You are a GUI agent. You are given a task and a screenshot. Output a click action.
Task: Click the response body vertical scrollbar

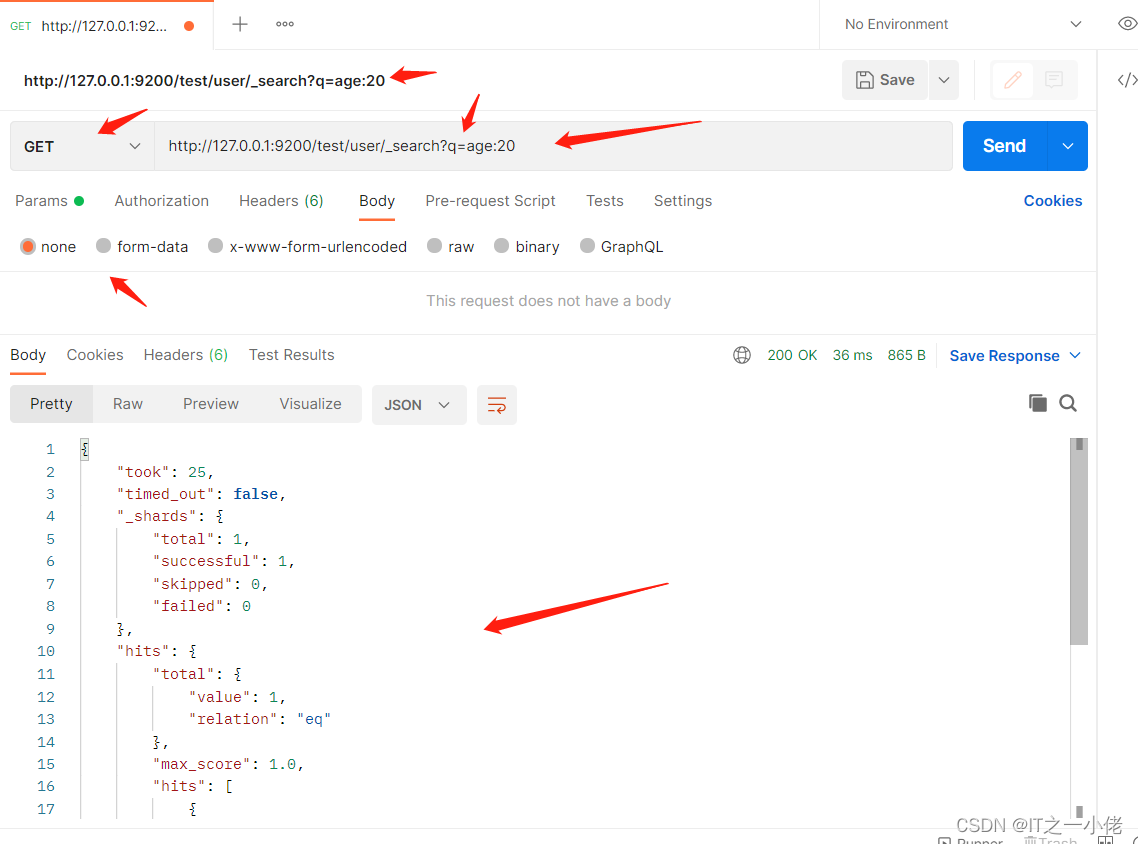1078,541
